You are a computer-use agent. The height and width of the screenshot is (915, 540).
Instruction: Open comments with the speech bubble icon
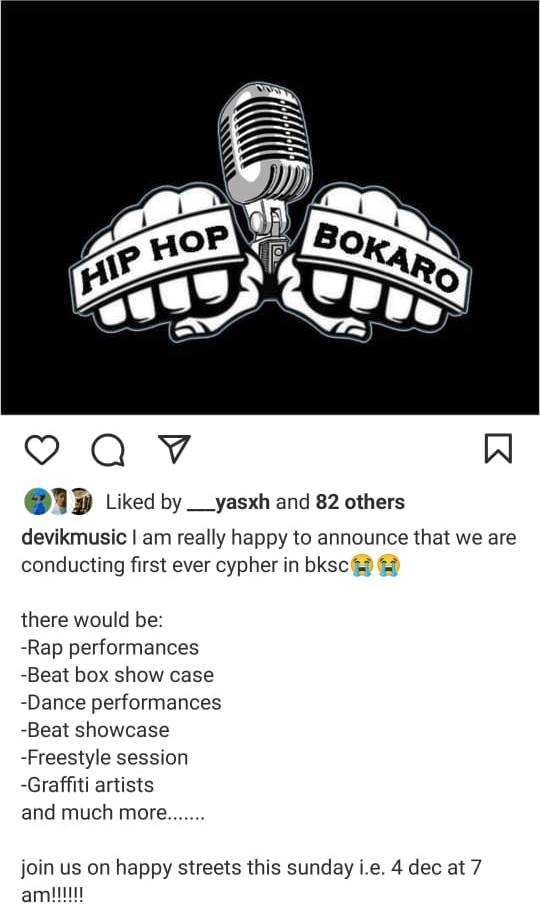109,450
